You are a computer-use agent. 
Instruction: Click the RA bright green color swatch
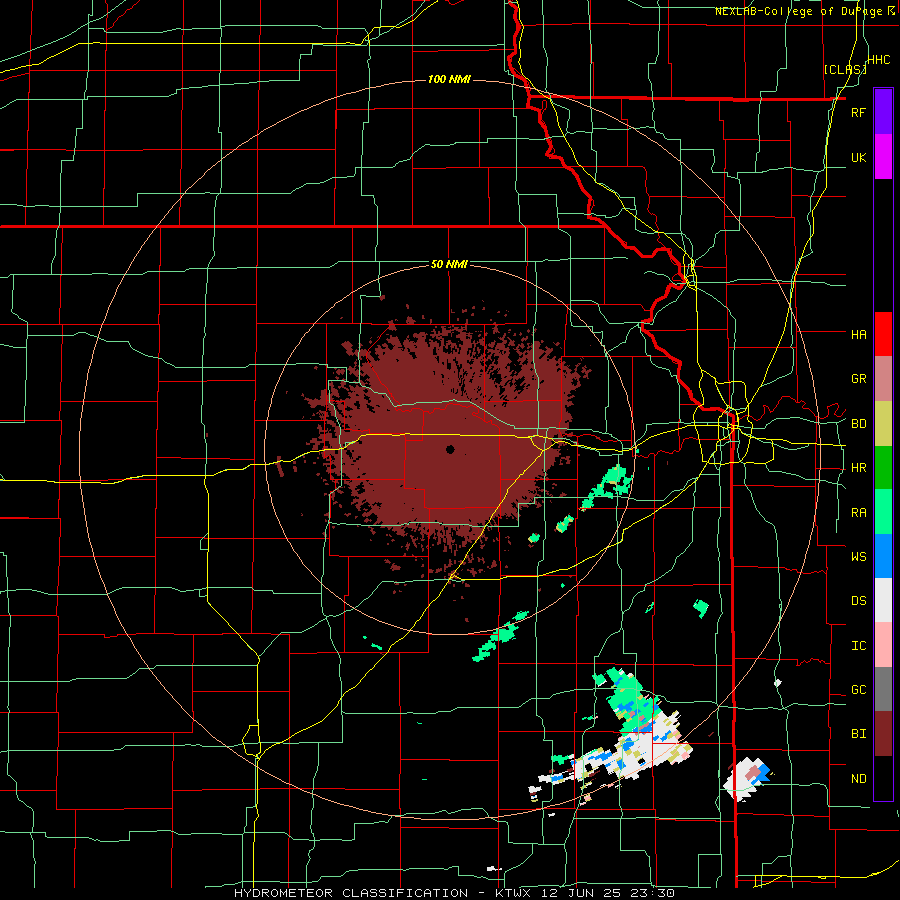pyautogui.click(x=883, y=512)
